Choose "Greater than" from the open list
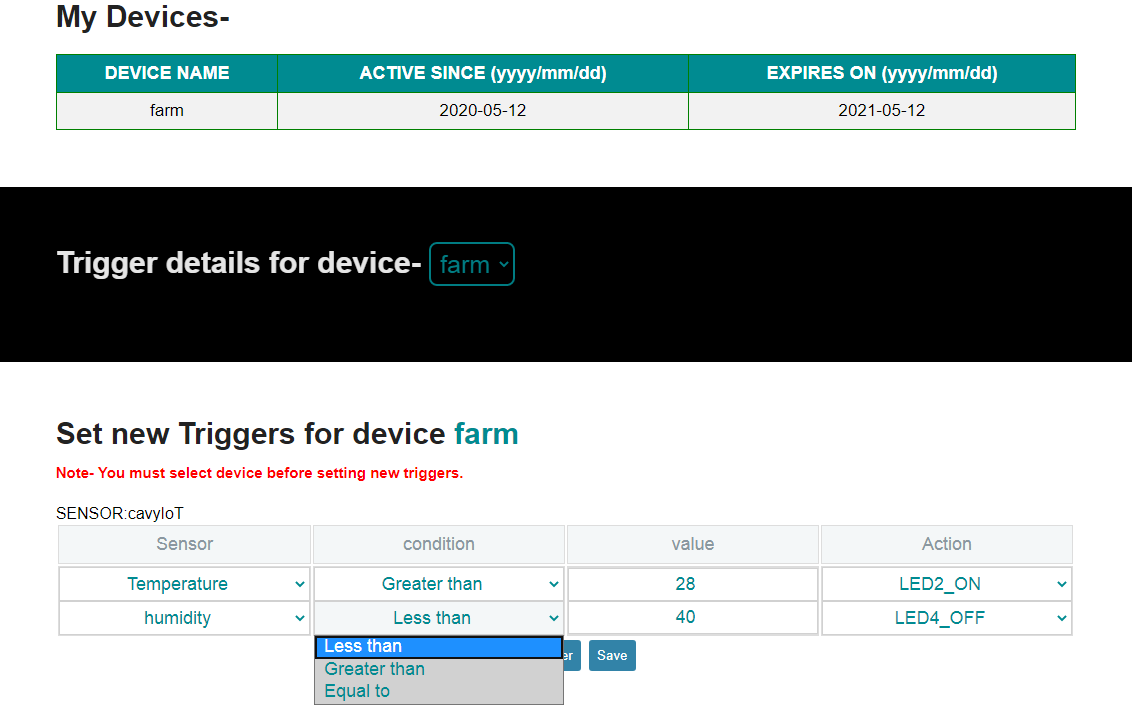 click(x=438, y=669)
